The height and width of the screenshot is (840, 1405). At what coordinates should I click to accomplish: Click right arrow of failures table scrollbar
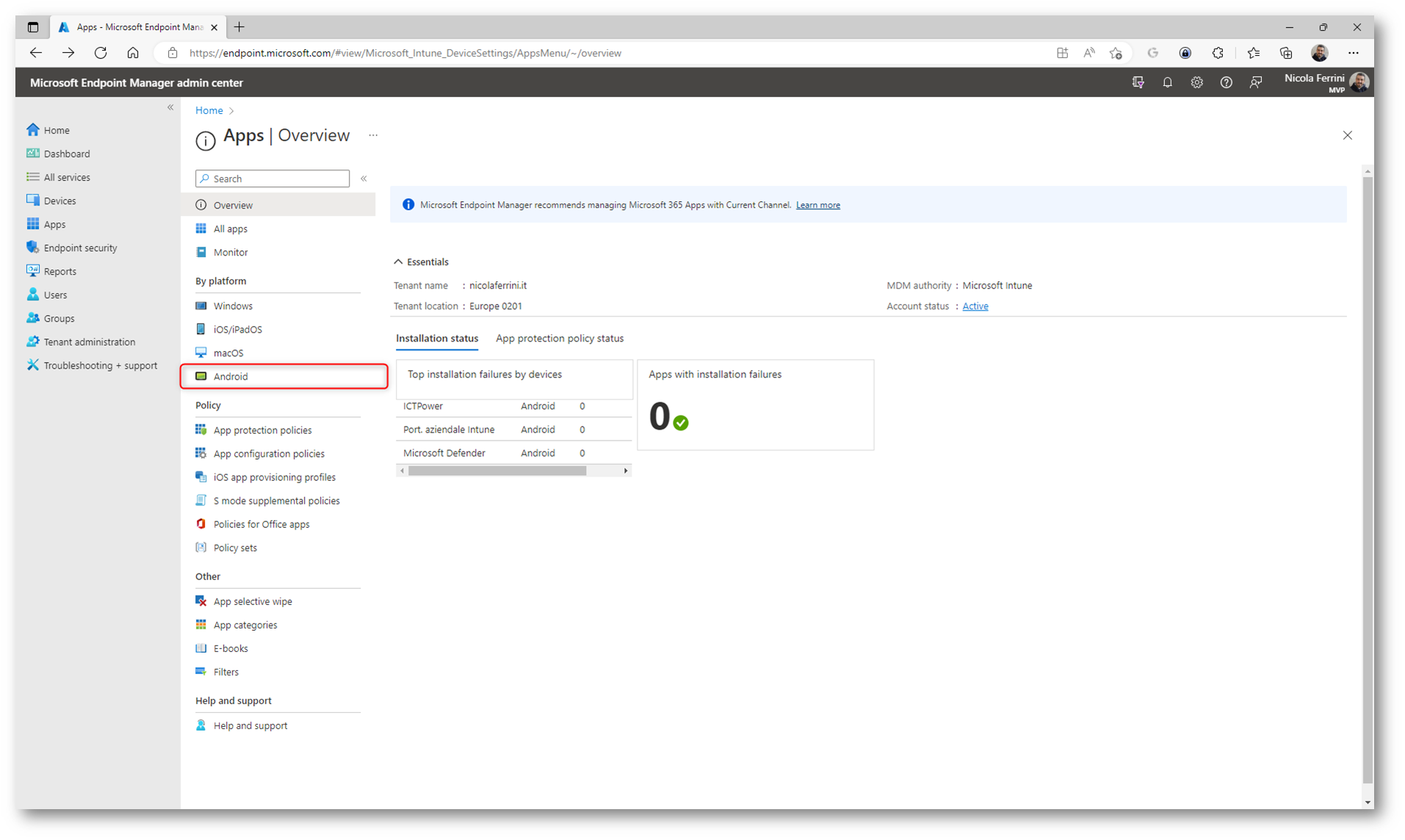(626, 471)
